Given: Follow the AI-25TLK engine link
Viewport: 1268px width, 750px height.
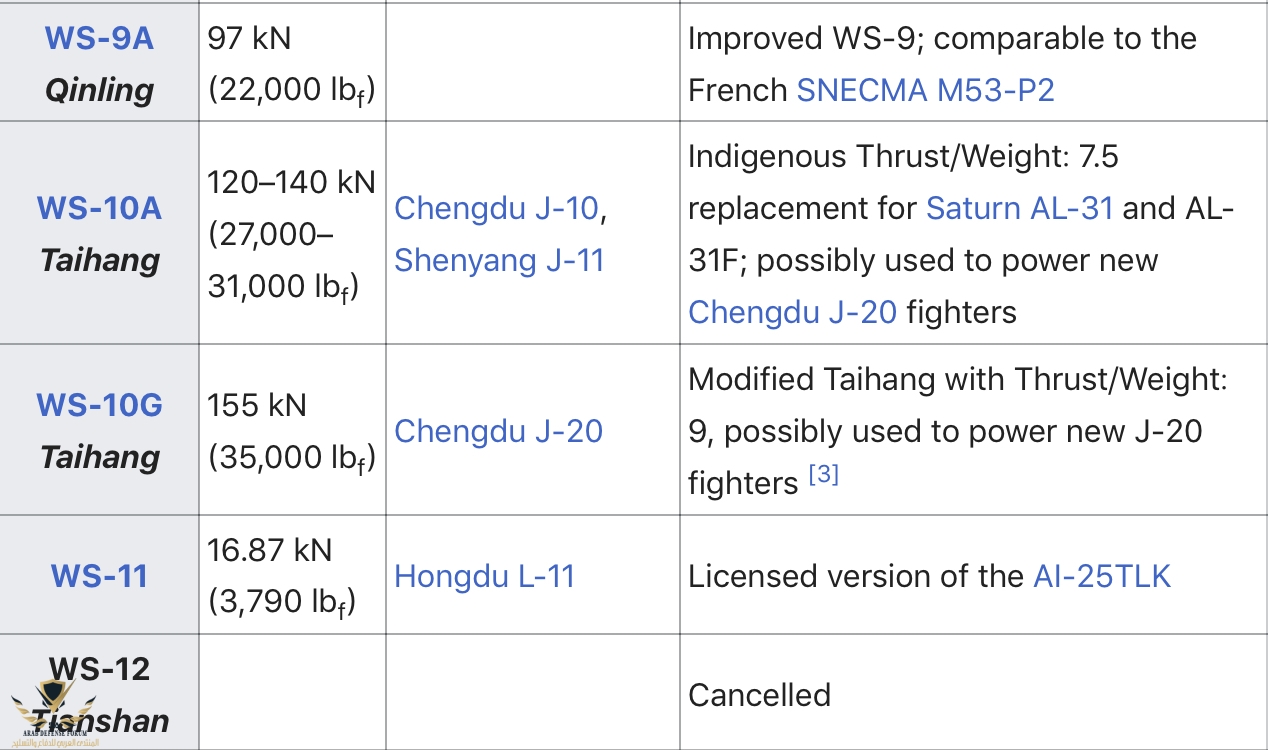Looking at the screenshot, I should [1101, 576].
